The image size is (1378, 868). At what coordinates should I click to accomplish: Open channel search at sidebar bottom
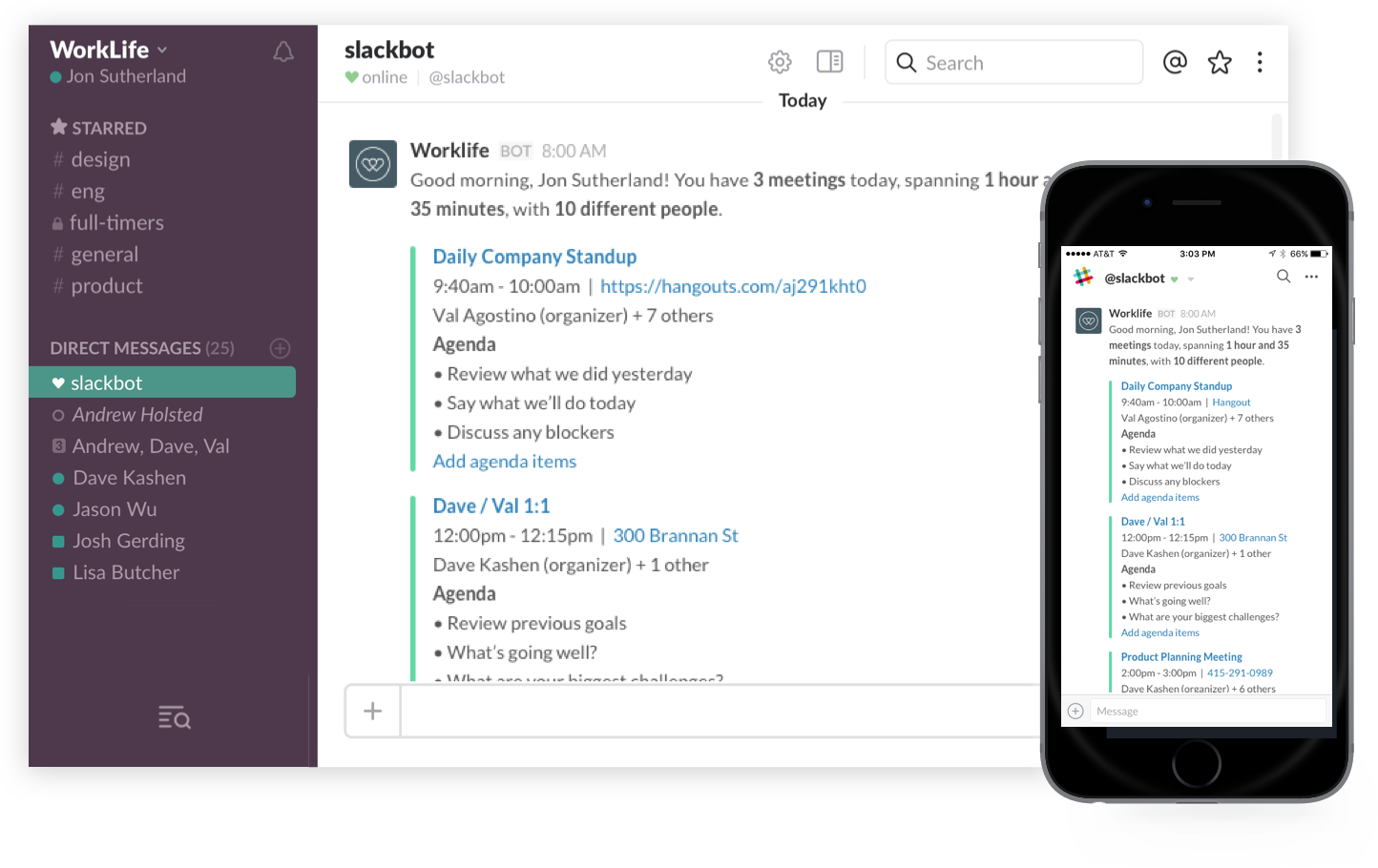click(x=174, y=718)
